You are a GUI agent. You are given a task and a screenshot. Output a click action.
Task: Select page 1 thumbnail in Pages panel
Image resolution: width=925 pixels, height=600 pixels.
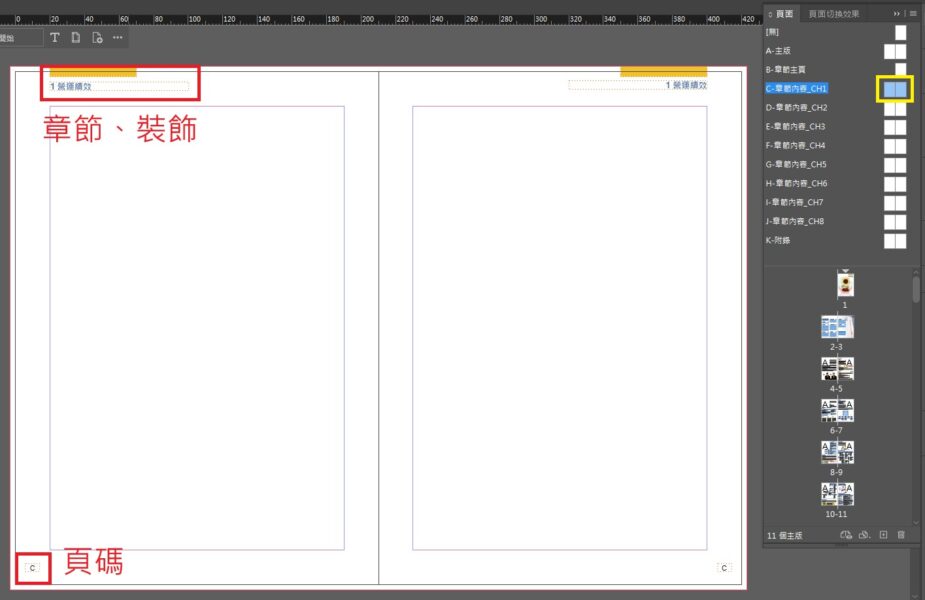click(845, 284)
